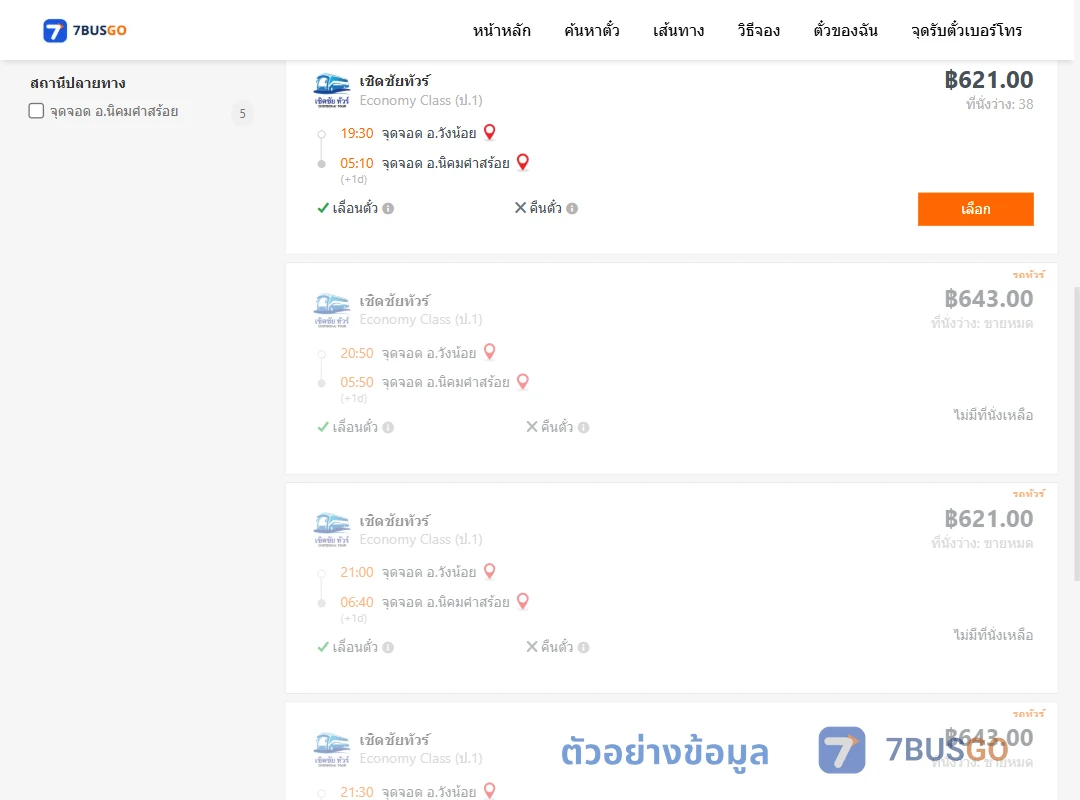Click รถทัวร์ tag on the 20:50 trip card

point(1028,274)
